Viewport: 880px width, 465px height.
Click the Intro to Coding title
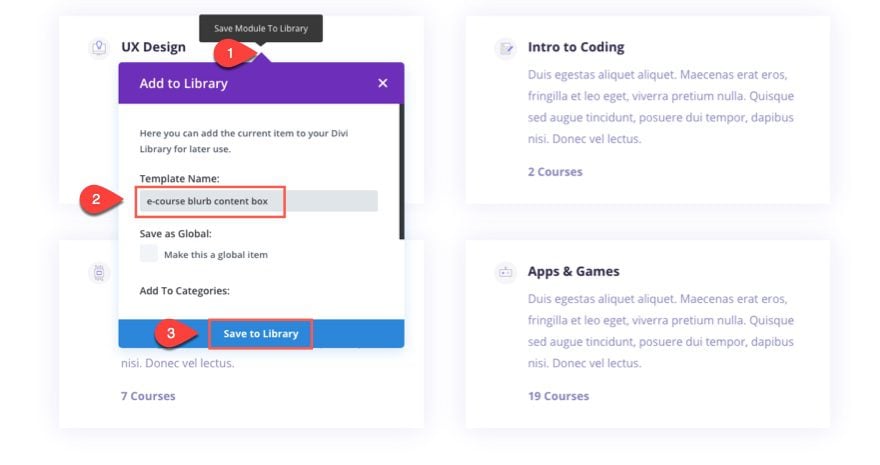[x=576, y=47]
